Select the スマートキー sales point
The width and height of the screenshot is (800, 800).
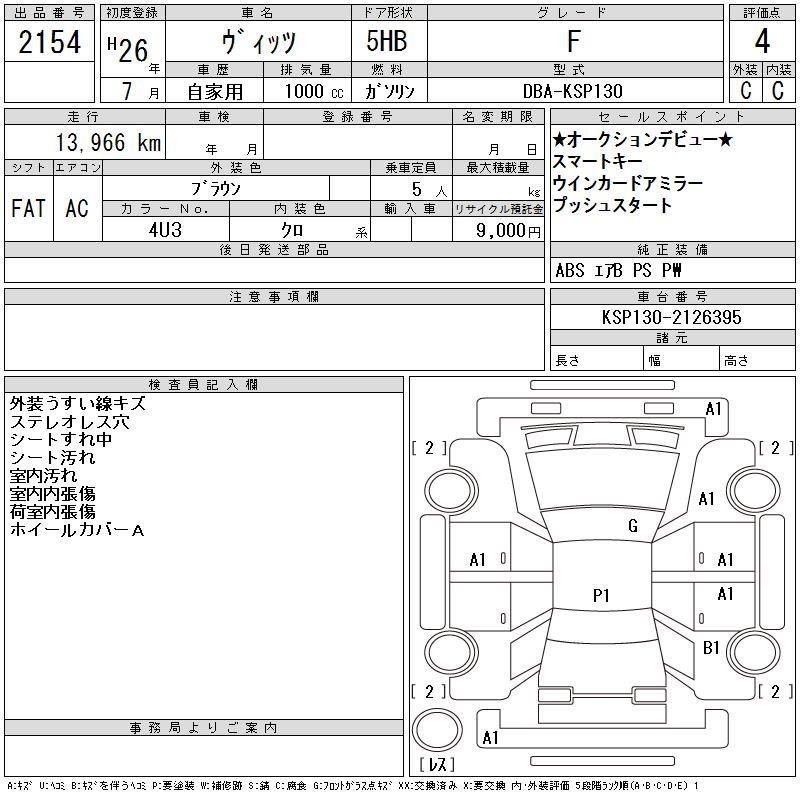click(597, 161)
